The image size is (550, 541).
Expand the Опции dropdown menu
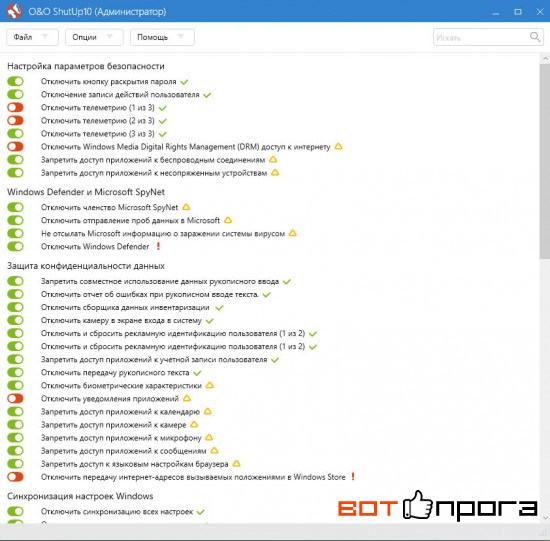tap(94, 37)
